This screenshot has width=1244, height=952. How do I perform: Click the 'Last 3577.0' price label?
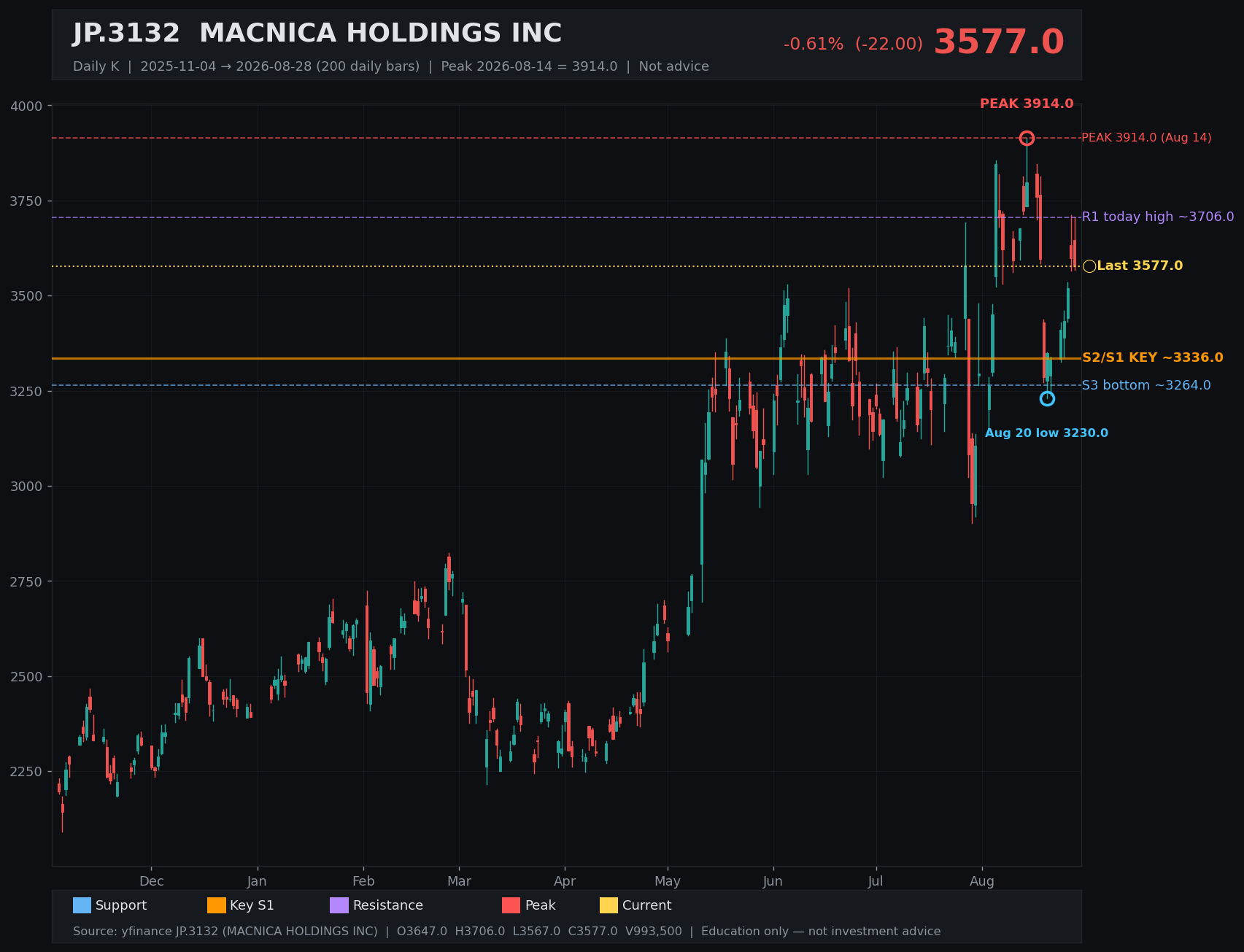[x=1140, y=266]
